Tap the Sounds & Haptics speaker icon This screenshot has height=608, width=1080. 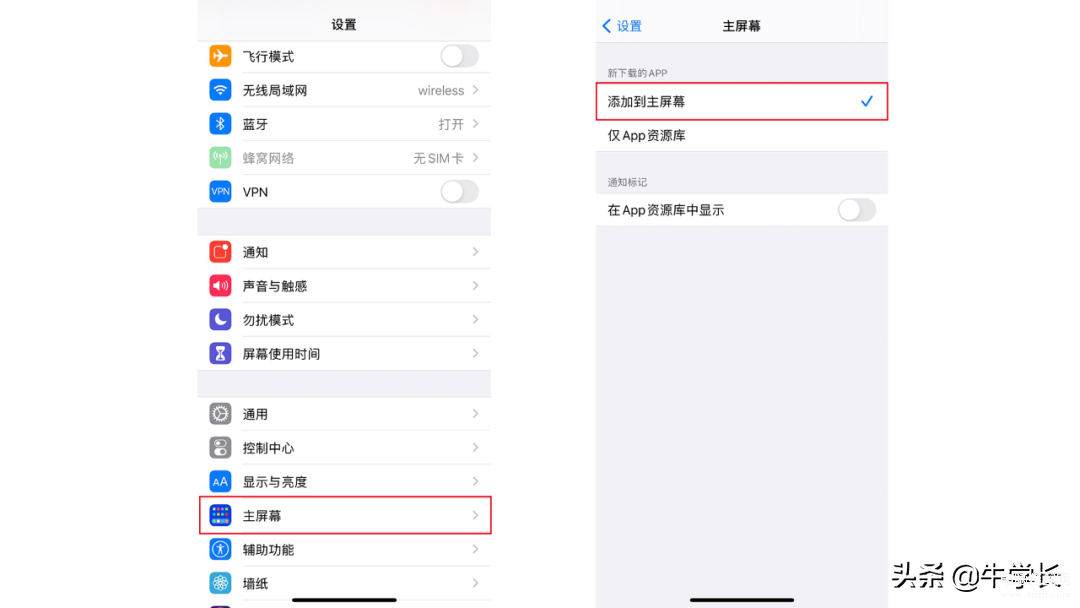pyautogui.click(x=220, y=286)
